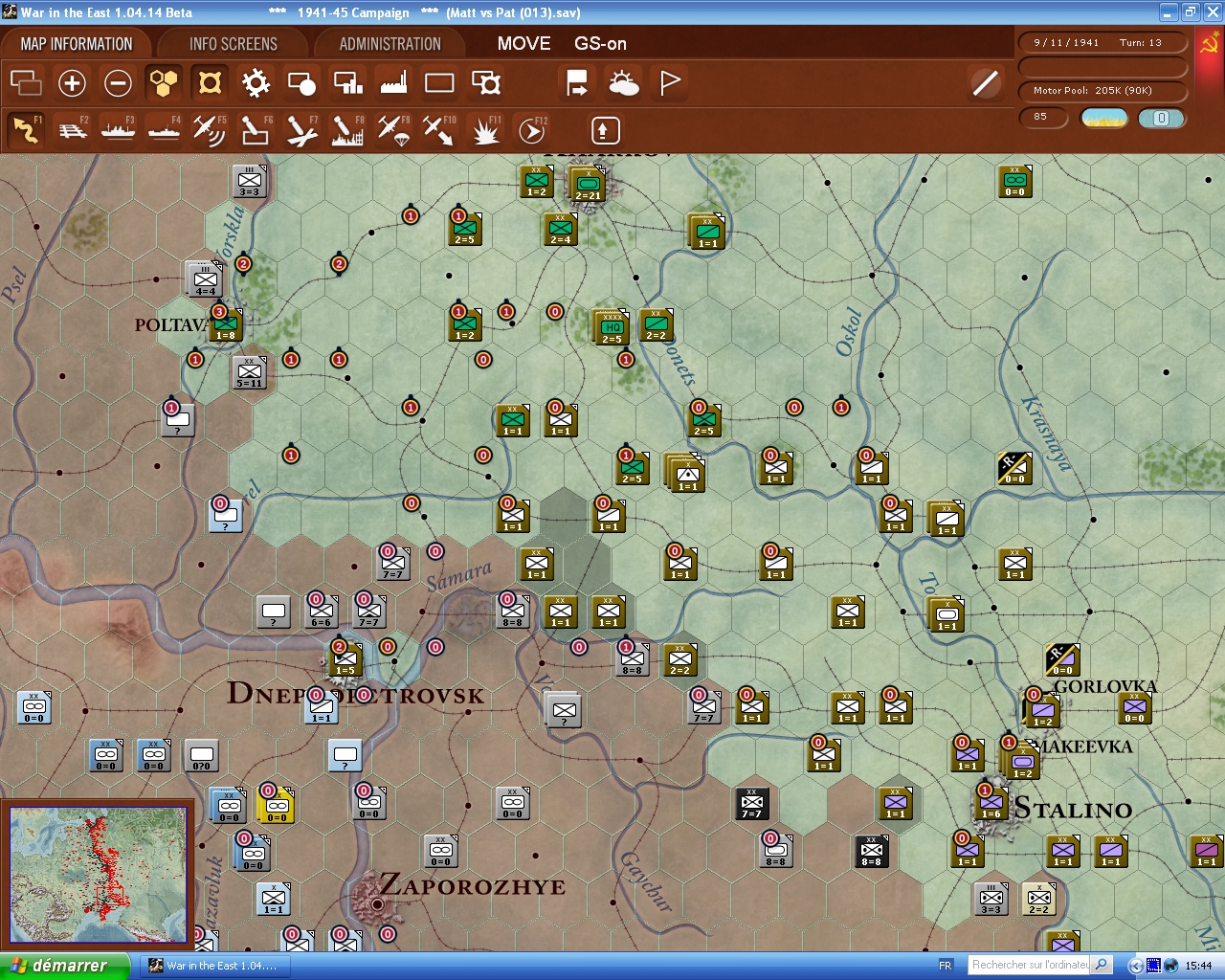Click the up-arrow button beside F12
The height and width of the screenshot is (980, 1225).
coord(605,130)
